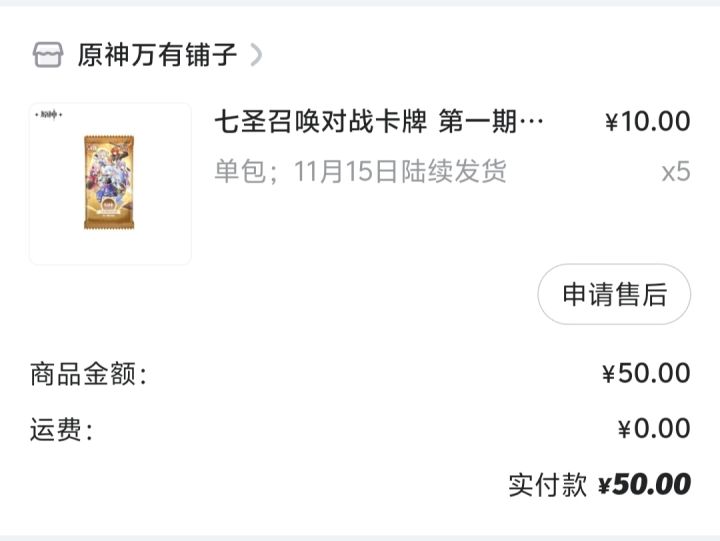Screen dimensions: 720x541
Task: Select the 单包 11月15日陆续发货 specification text
Action: pos(360,171)
